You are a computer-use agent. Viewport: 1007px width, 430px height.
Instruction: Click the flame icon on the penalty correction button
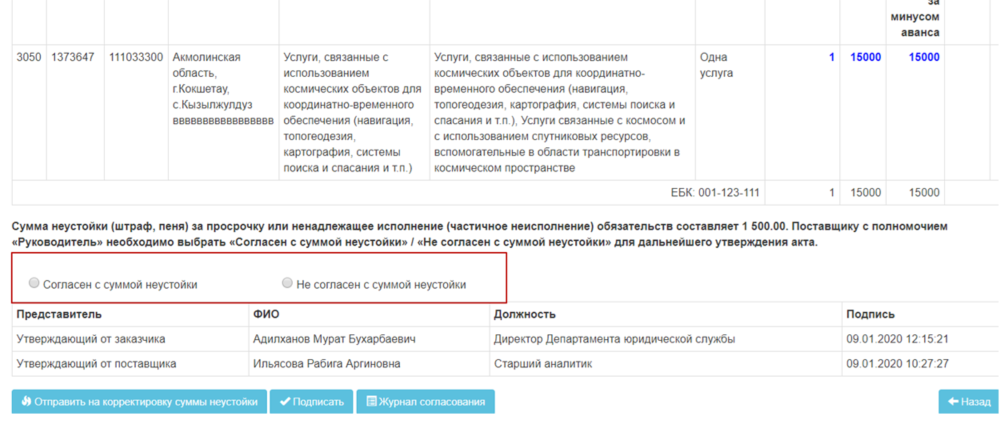point(27,402)
